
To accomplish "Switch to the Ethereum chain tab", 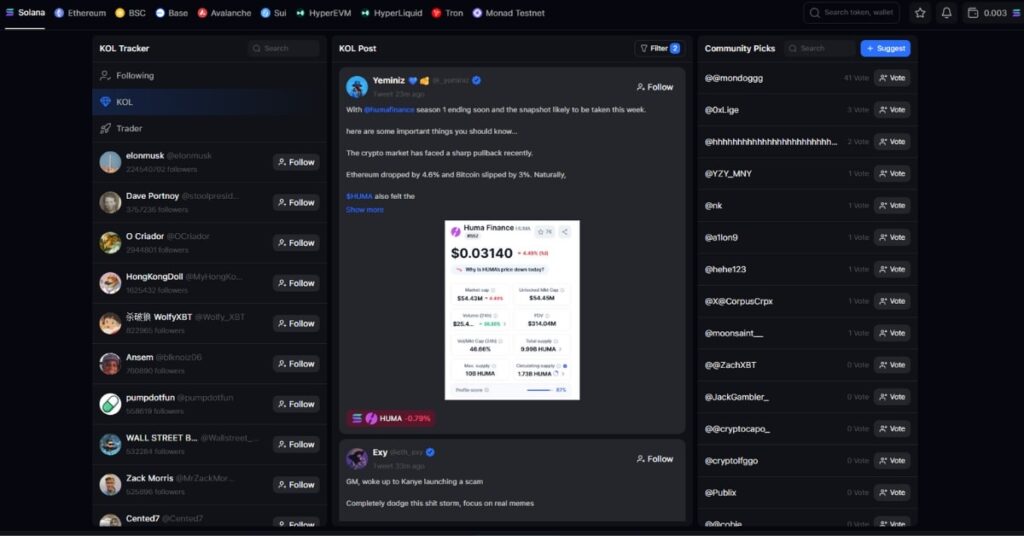I will 80,13.
